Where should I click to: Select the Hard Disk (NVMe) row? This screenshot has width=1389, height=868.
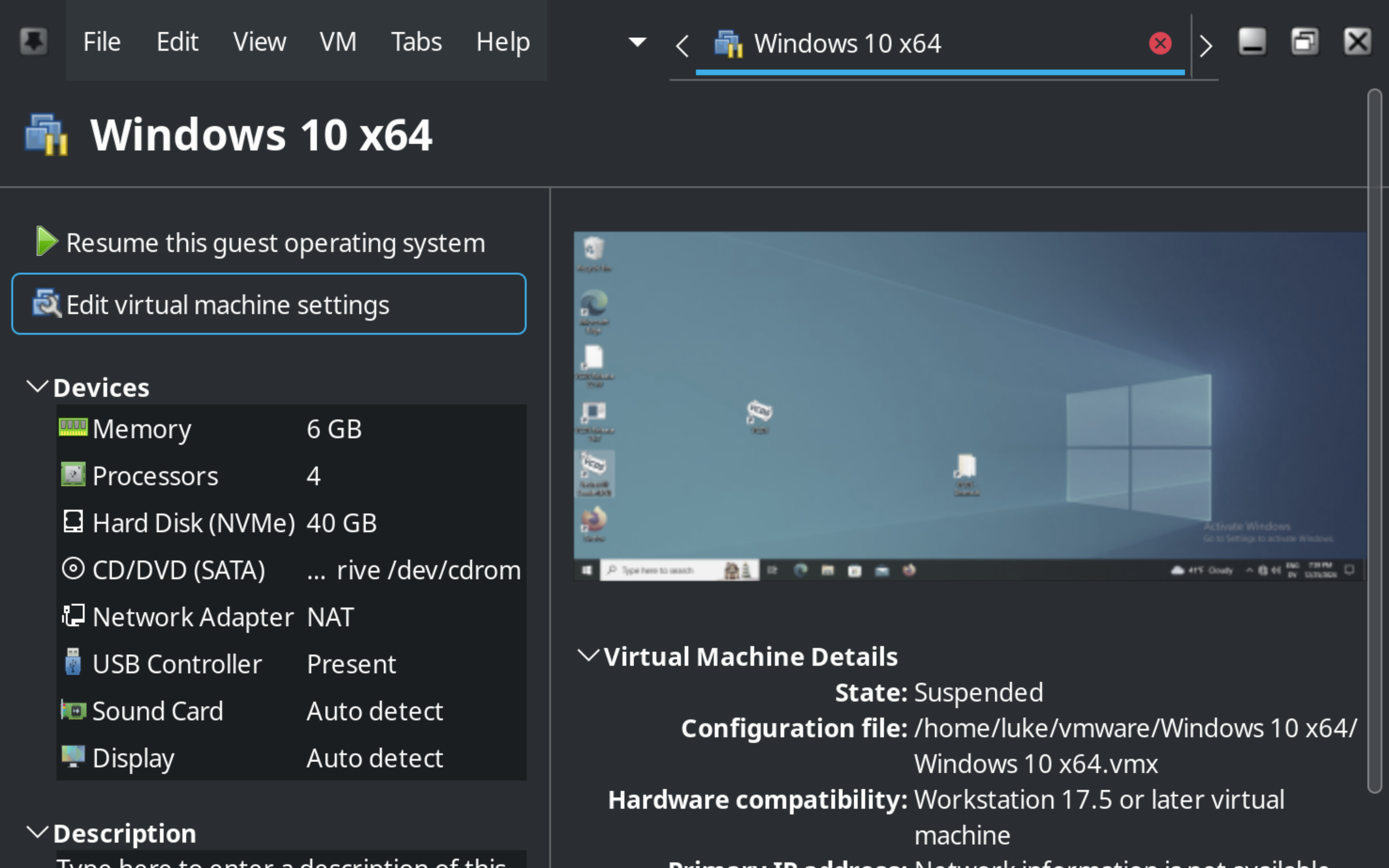[x=291, y=522]
